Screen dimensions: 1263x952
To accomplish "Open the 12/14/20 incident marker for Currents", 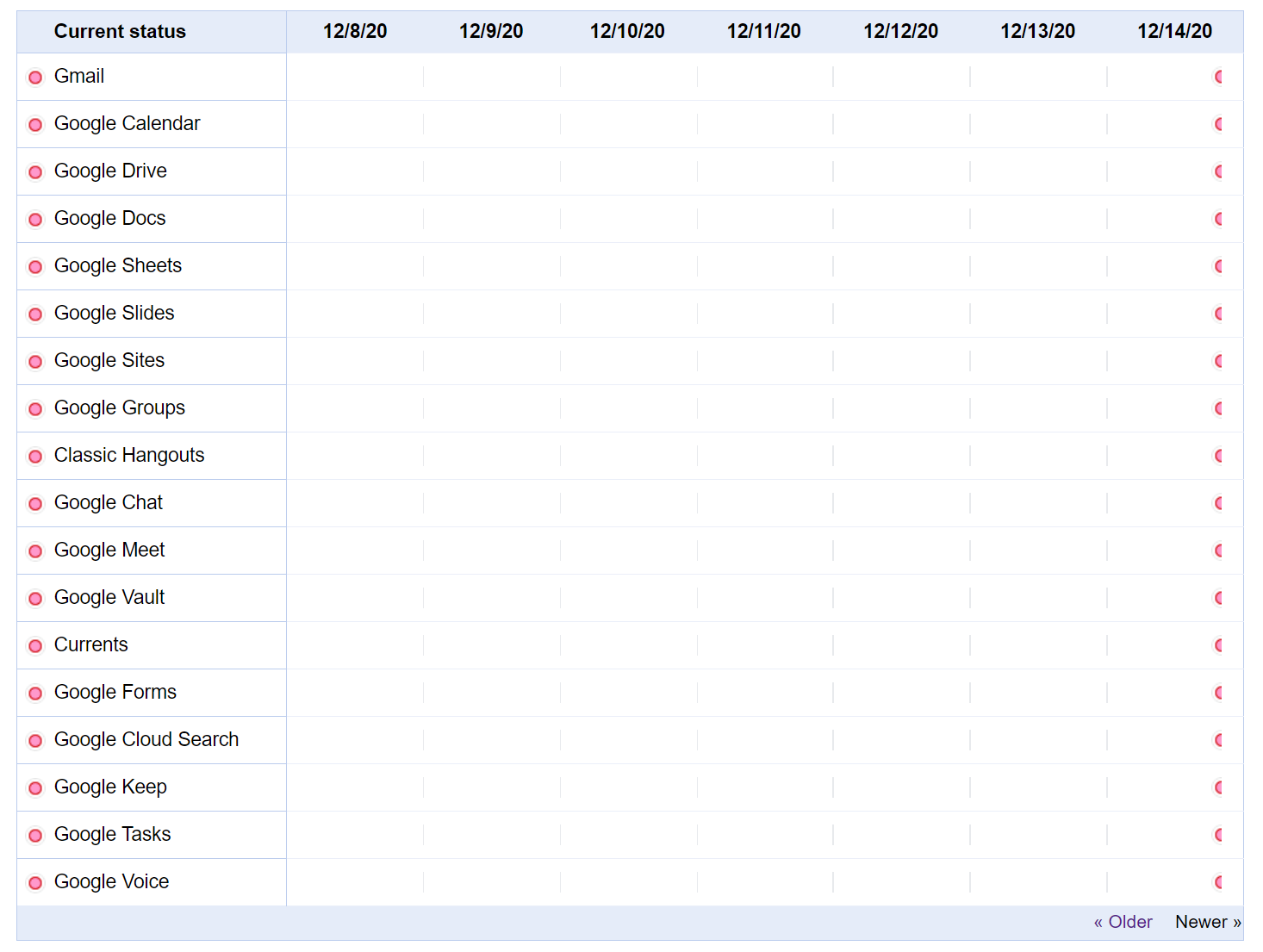I will [1218, 645].
